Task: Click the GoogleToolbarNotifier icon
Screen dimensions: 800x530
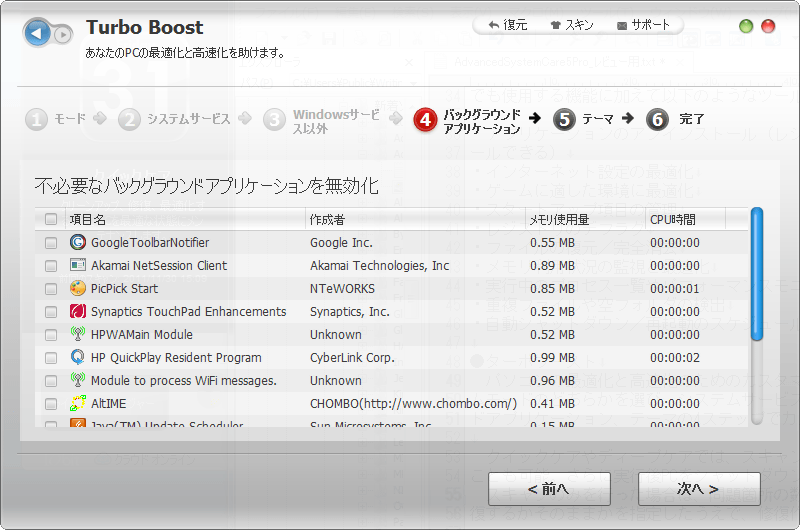Action: pos(78,242)
